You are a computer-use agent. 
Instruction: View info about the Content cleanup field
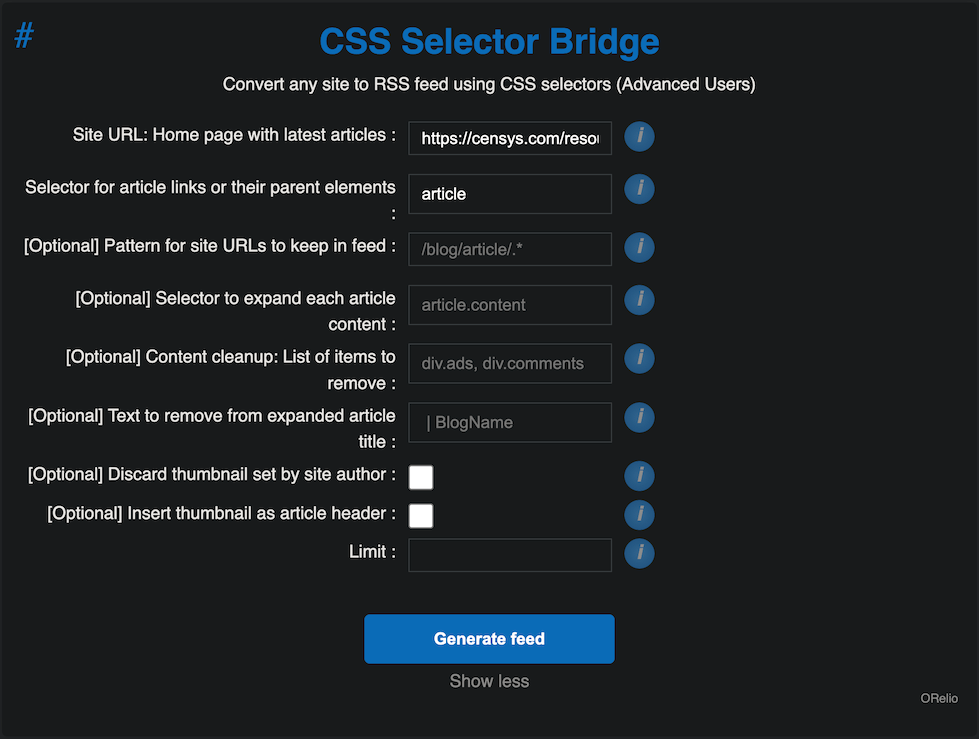[639, 358]
